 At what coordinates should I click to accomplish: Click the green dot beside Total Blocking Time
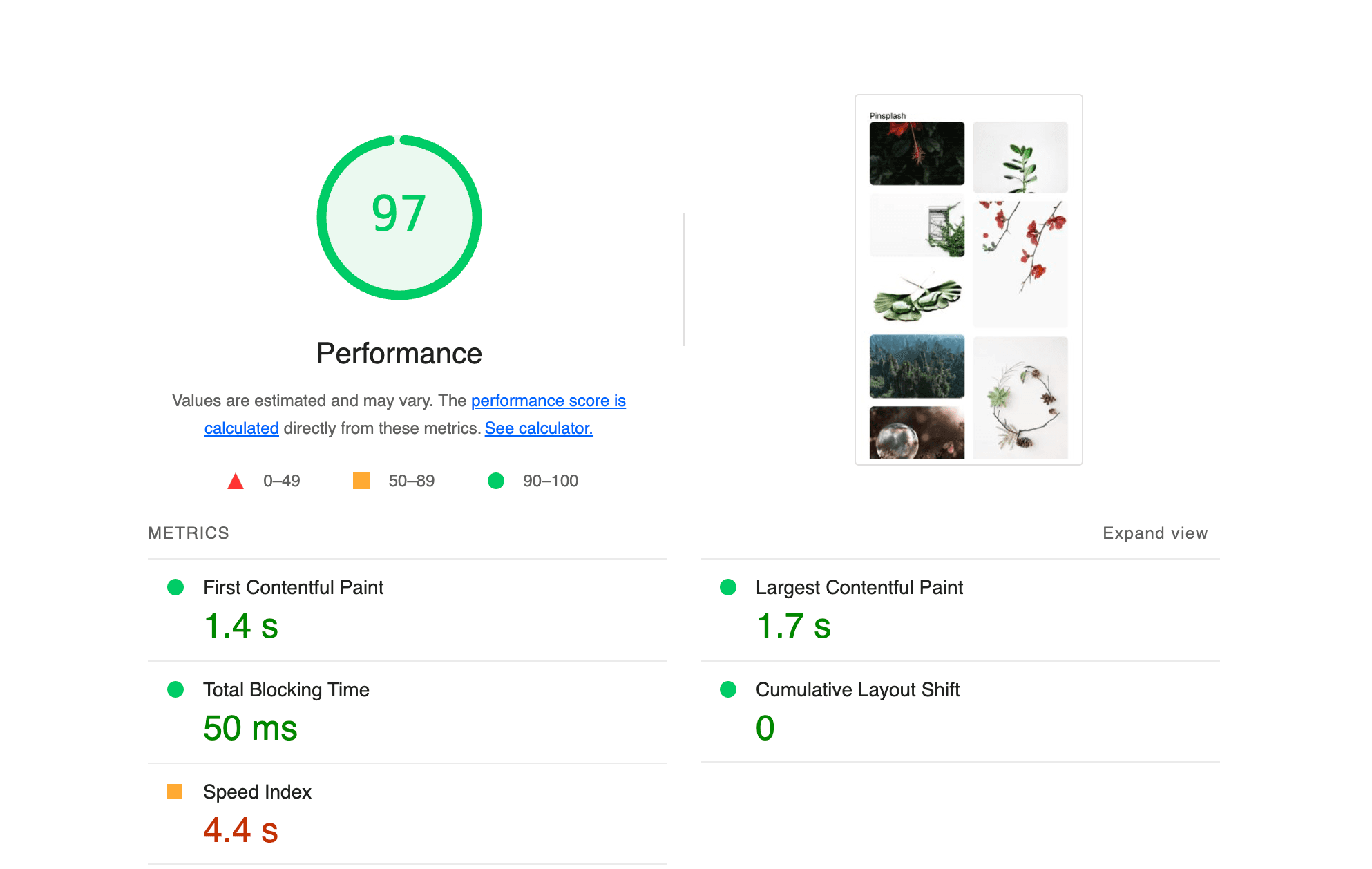[x=175, y=689]
